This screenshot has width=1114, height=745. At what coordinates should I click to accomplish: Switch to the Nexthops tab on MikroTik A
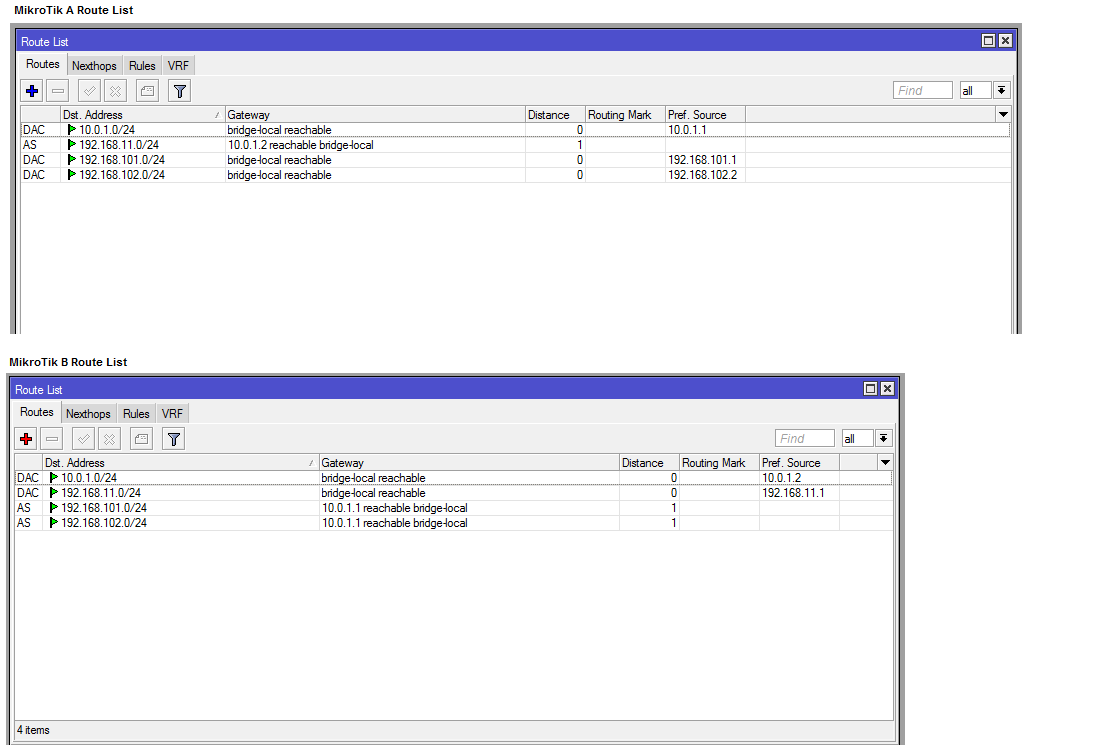coord(94,65)
